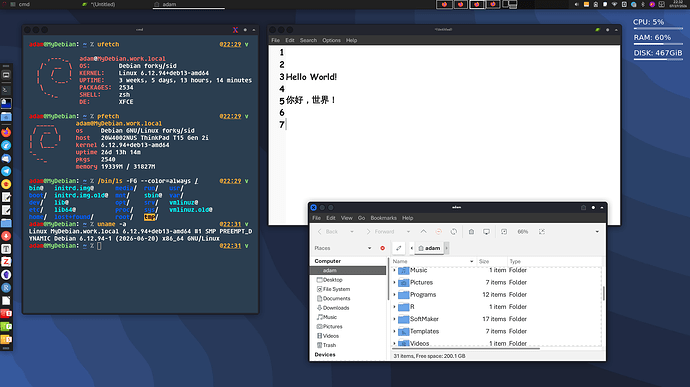Open Help menu in text editor

pyautogui.click(x=351, y=40)
